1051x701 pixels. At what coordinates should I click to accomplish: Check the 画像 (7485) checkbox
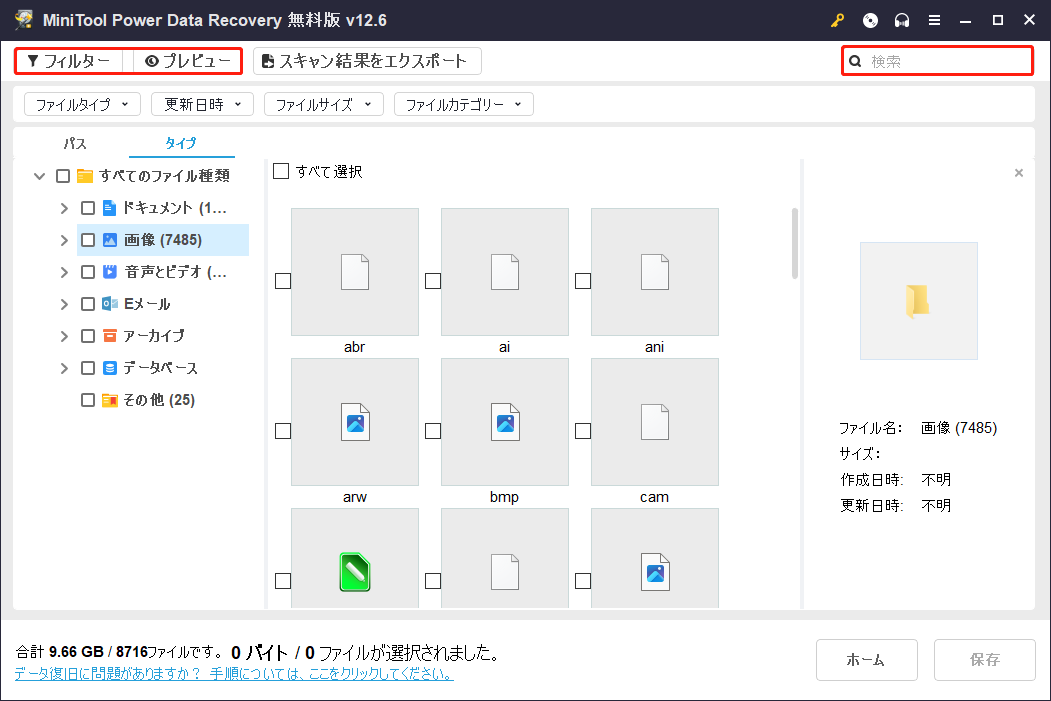[x=87, y=239]
